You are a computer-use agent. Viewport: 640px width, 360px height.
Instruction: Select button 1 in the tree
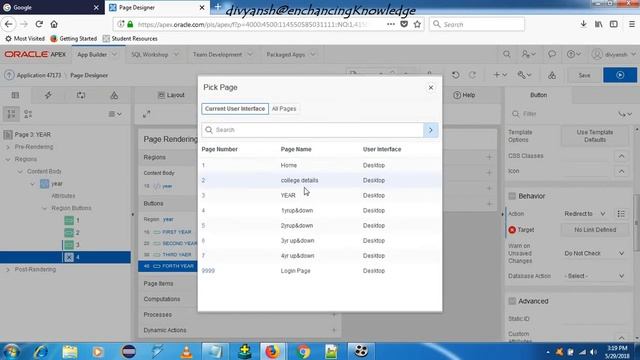coord(72,220)
